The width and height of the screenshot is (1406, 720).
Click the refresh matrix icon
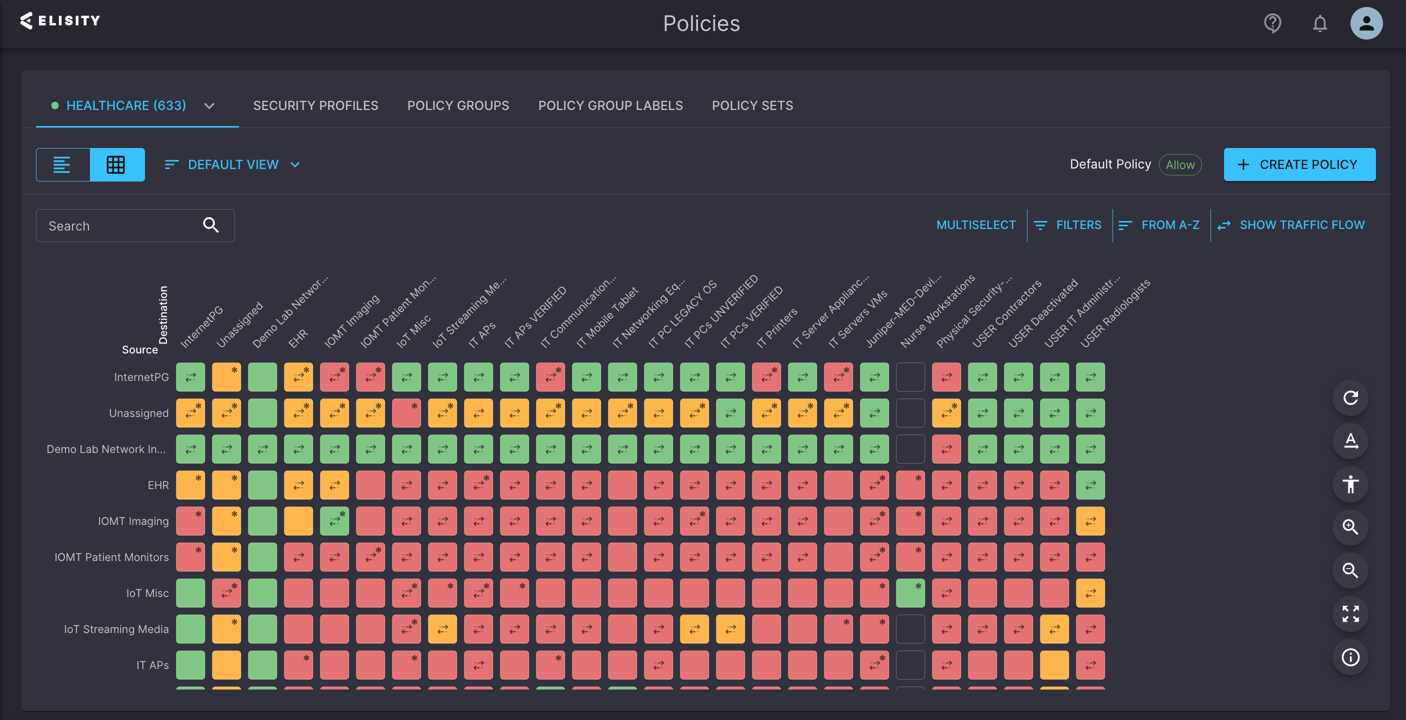1350,398
